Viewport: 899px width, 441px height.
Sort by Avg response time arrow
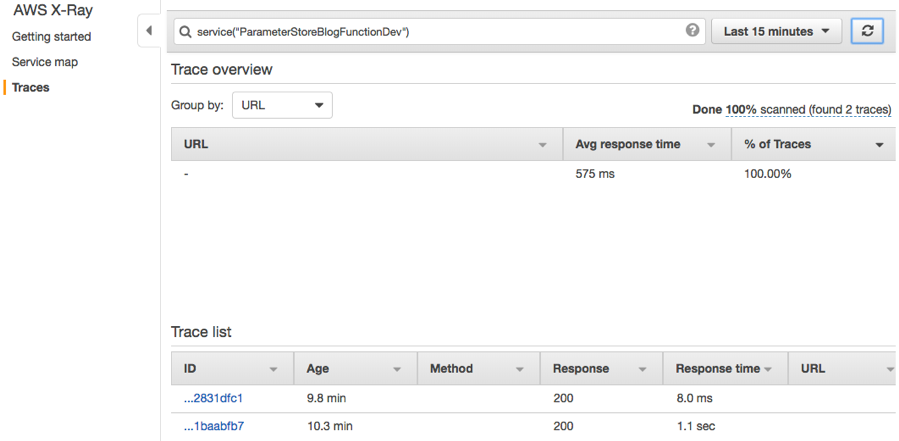click(711, 145)
